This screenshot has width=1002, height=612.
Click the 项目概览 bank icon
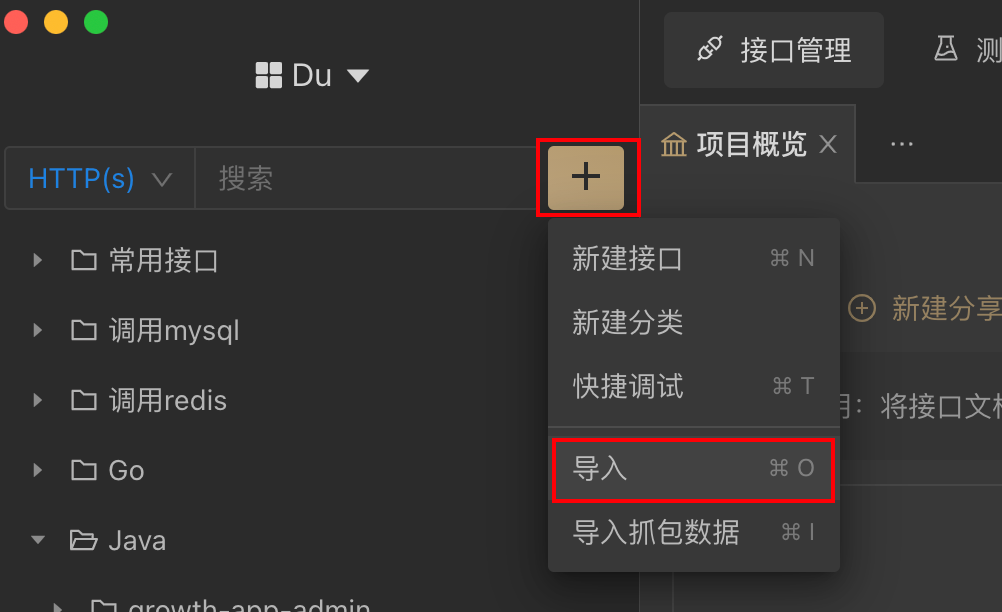[674, 145]
